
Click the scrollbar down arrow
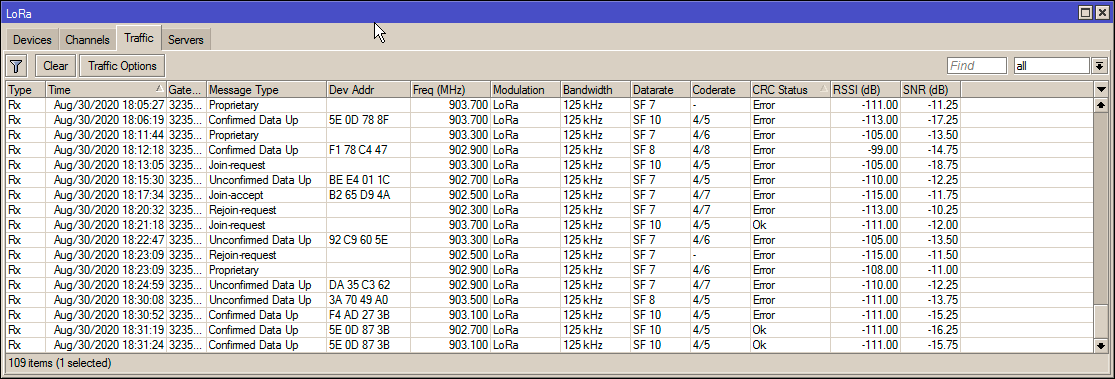coord(1101,346)
